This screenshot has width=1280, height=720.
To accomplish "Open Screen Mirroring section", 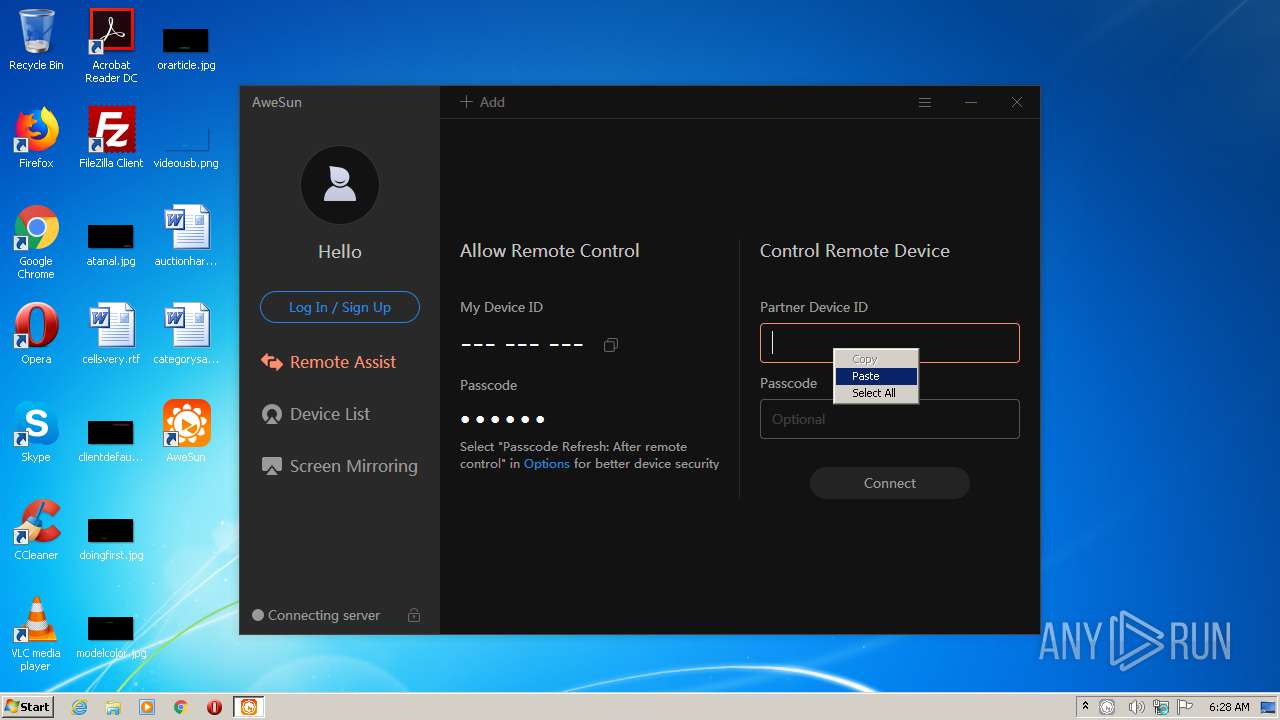I will [x=339, y=466].
